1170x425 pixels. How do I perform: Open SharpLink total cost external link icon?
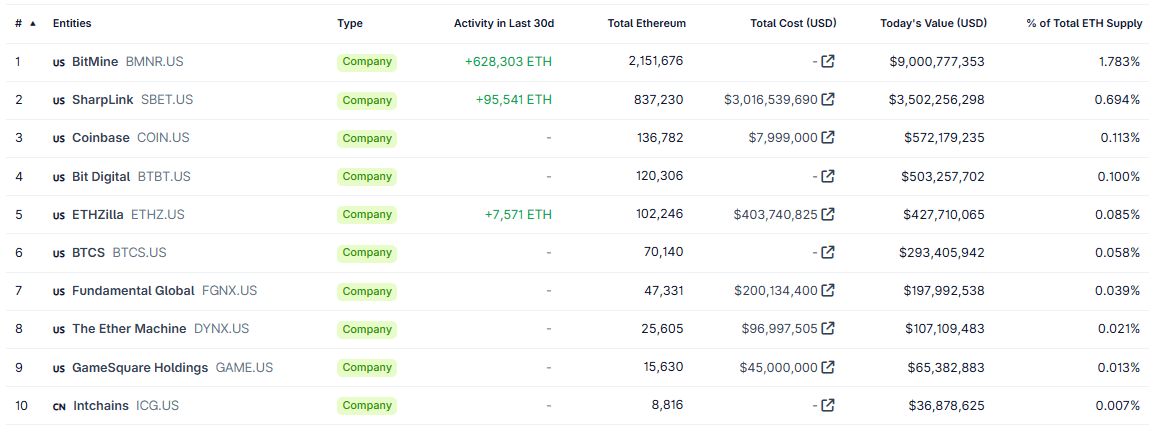click(828, 100)
